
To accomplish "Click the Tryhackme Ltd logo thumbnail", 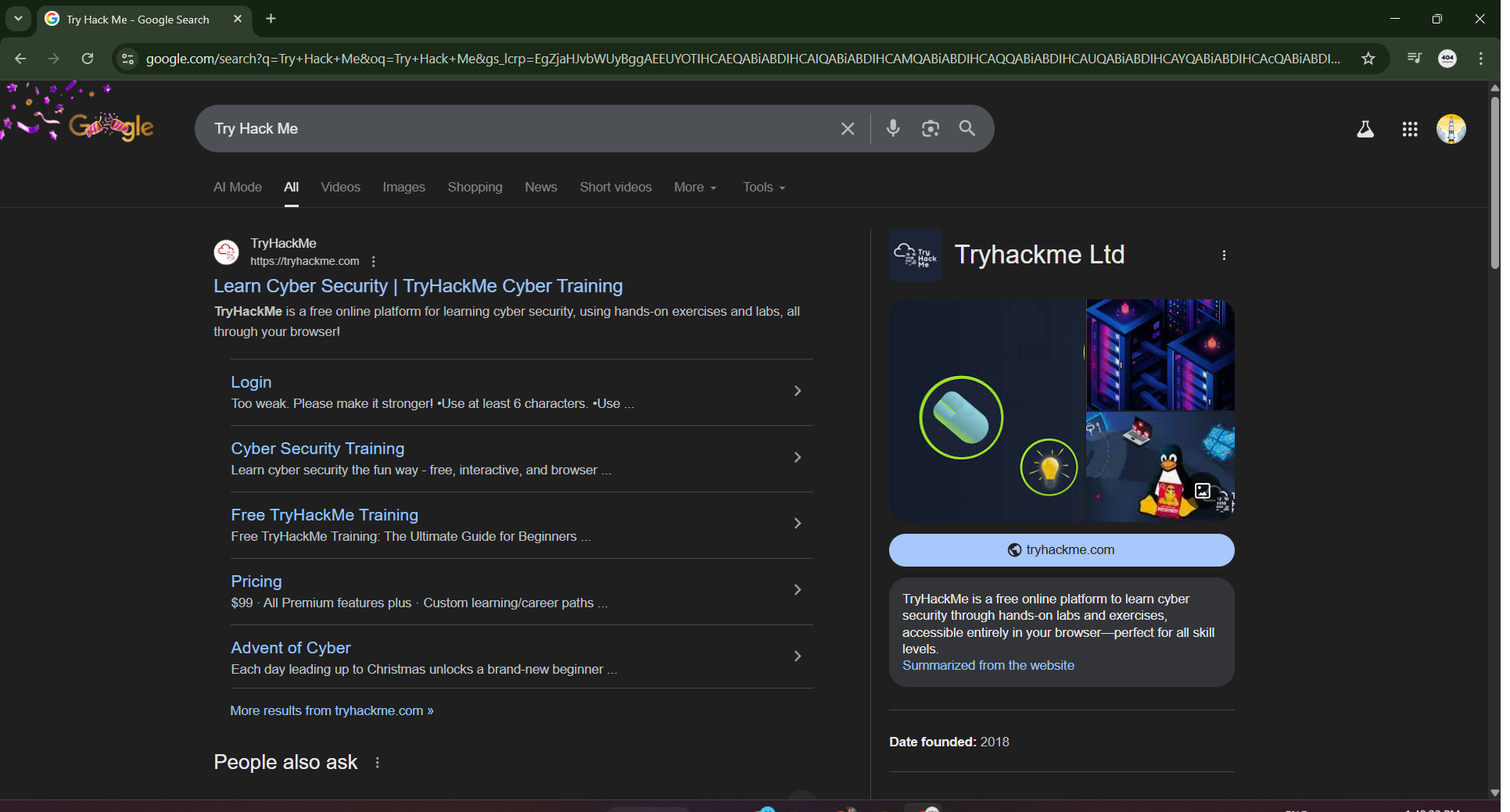I will click(x=916, y=256).
